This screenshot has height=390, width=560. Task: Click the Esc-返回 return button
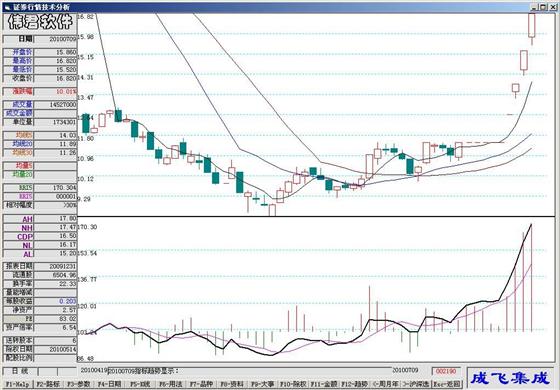click(447, 385)
